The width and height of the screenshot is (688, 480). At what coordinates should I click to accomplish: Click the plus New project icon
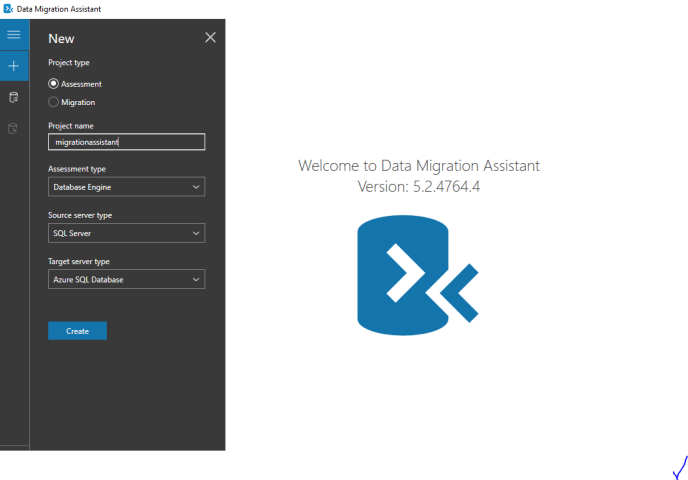point(14,66)
